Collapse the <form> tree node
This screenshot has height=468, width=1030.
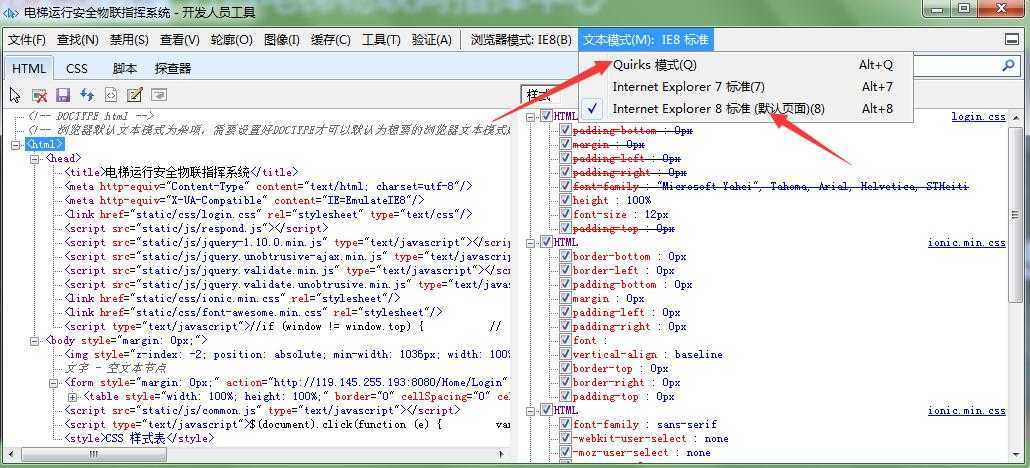click(53, 383)
